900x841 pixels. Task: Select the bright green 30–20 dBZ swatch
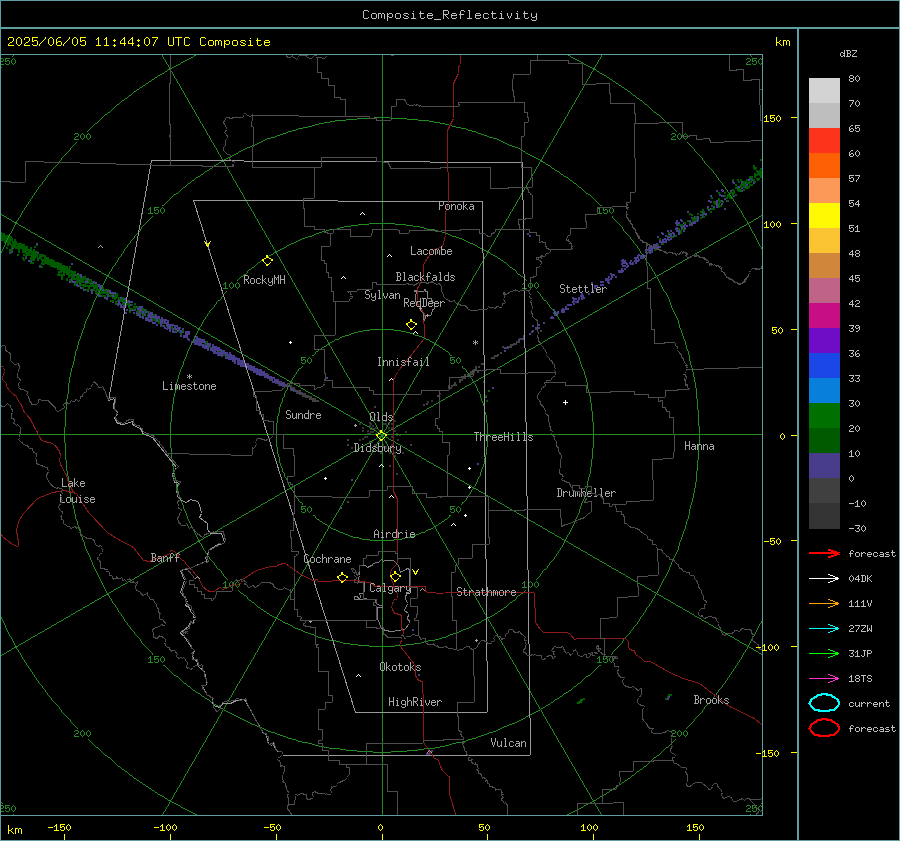pos(824,416)
